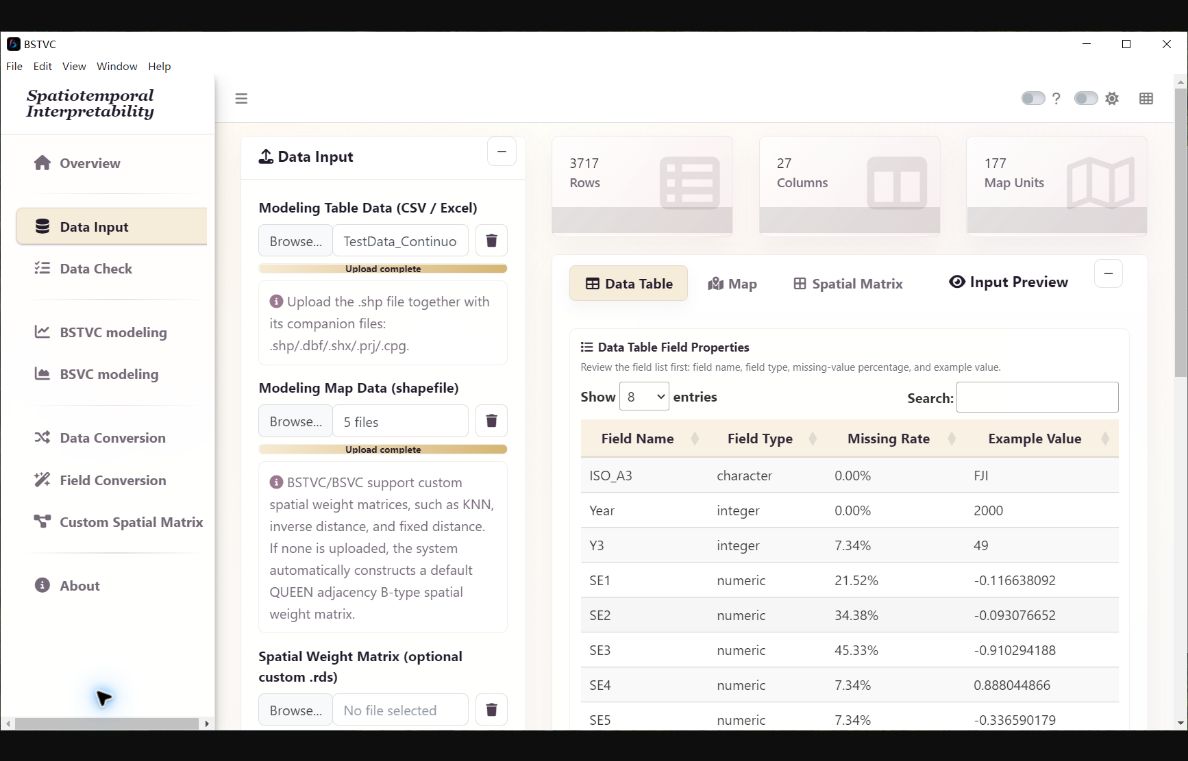
Task: Click the settings gear icon
Action: click(x=1111, y=99)
